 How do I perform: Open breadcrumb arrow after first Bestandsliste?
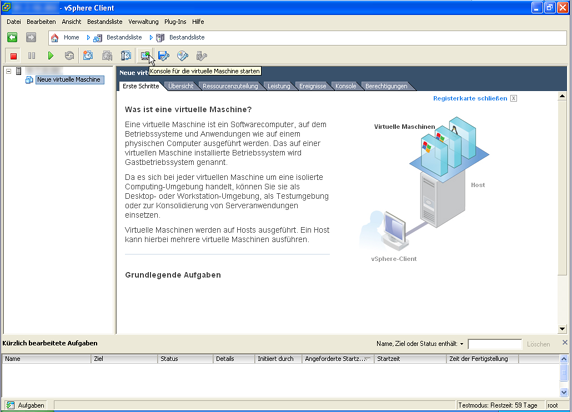click(151, 38)
